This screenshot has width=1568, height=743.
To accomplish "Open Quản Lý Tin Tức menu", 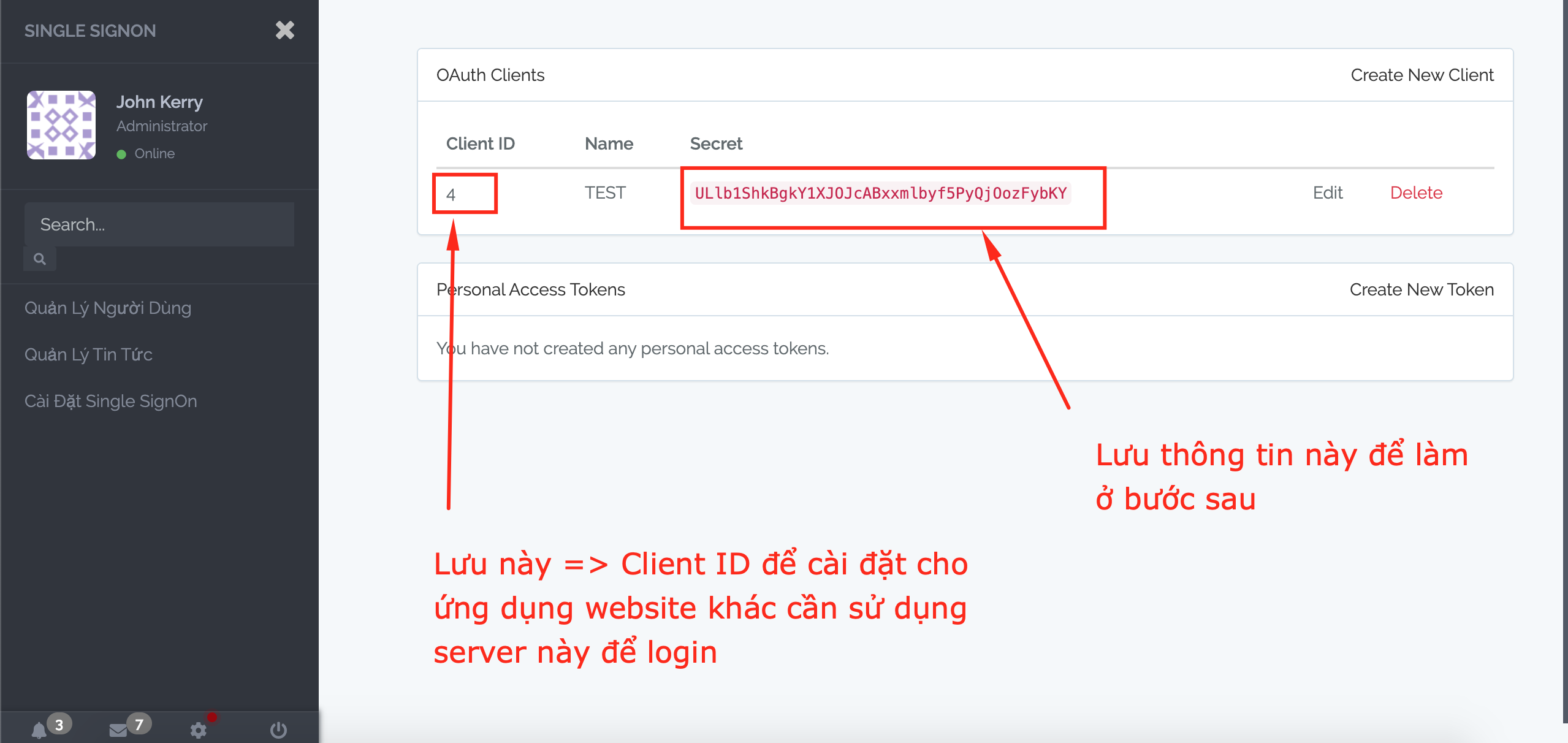I will click(x=88, y=354).
